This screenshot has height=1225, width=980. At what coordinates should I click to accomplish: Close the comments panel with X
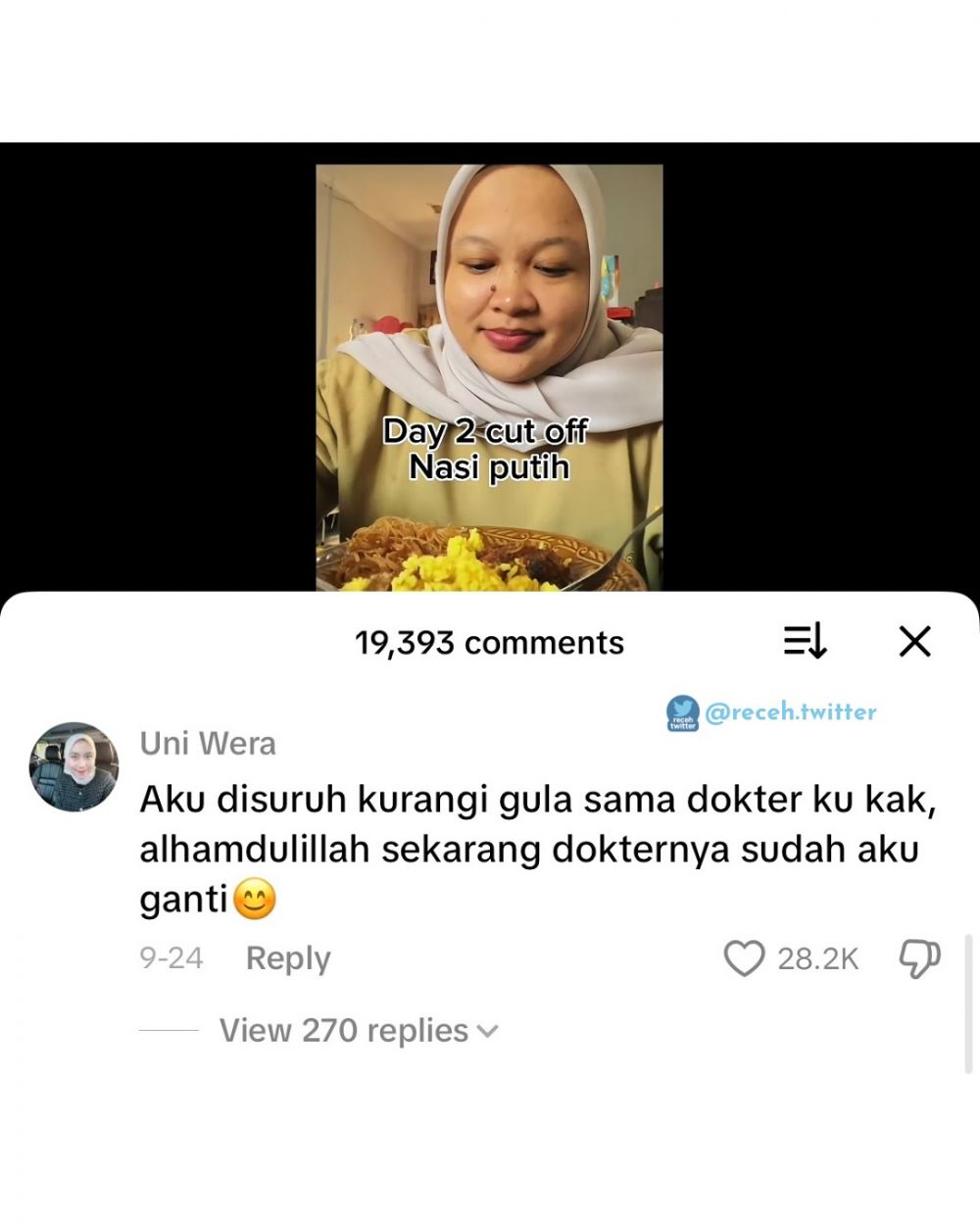pyautogui.click(x=914, y=642)
